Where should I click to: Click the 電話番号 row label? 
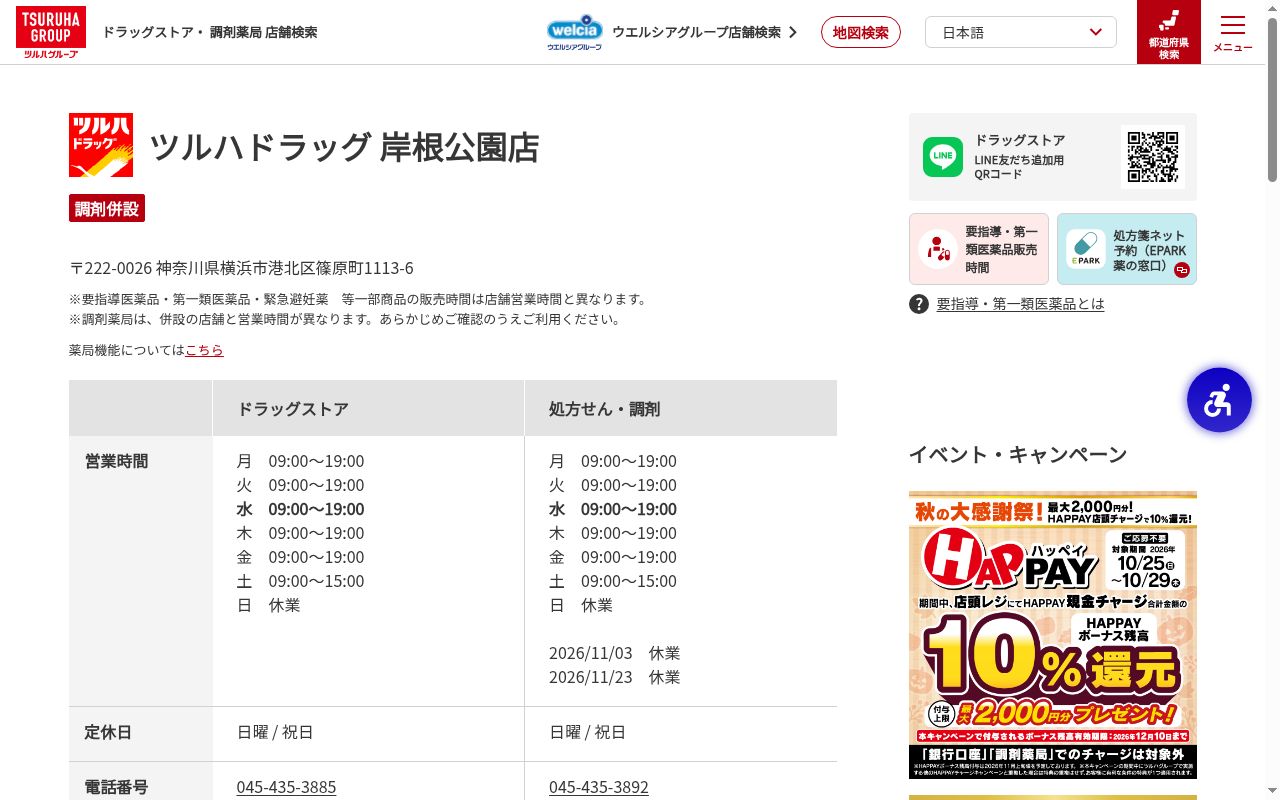[x=116, y=787]
